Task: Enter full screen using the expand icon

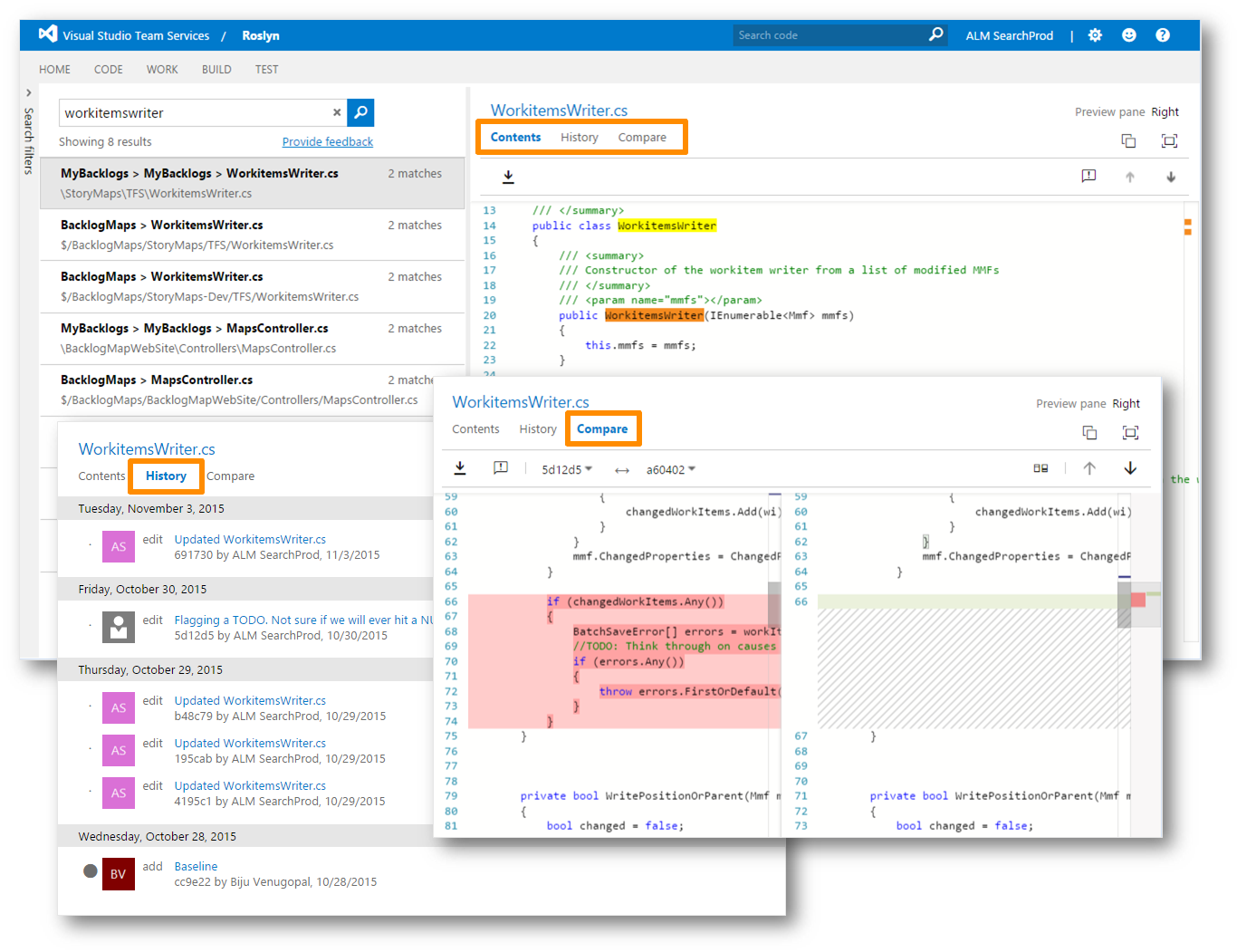Action: point(1130,433)
